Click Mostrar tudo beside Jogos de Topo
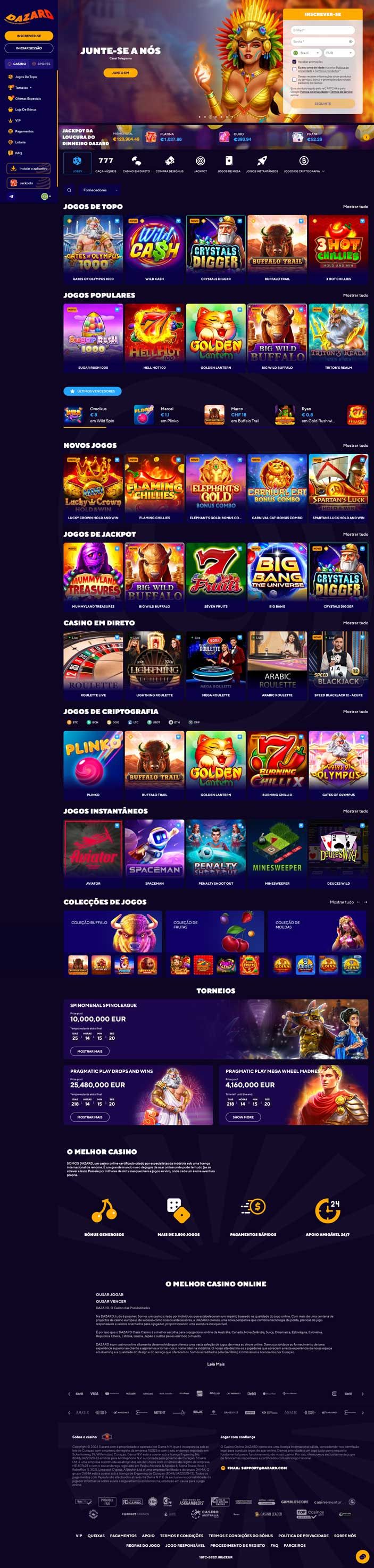374x1568 pixels. [x=355, y=207]
